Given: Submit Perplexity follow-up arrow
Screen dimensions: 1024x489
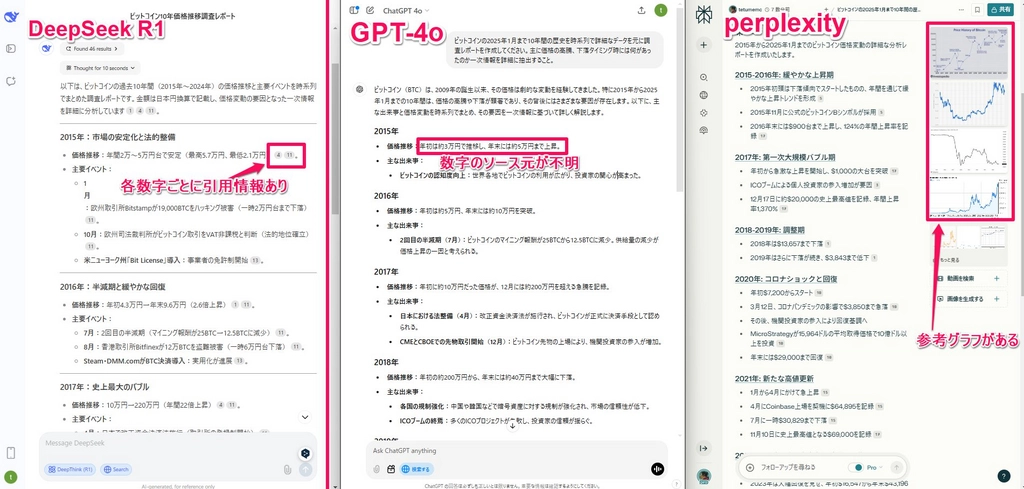Looking at the screenshot, I should pos(897,467).
